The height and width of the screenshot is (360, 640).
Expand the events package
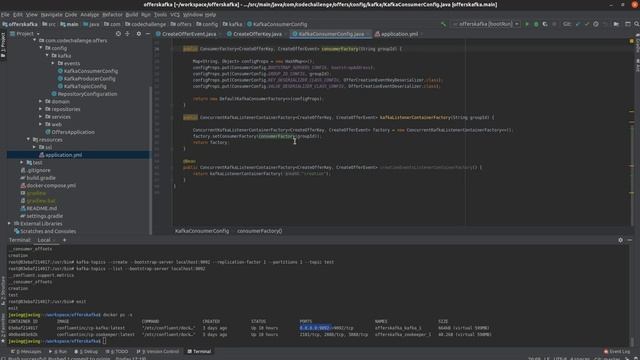[x=53, y=63]
